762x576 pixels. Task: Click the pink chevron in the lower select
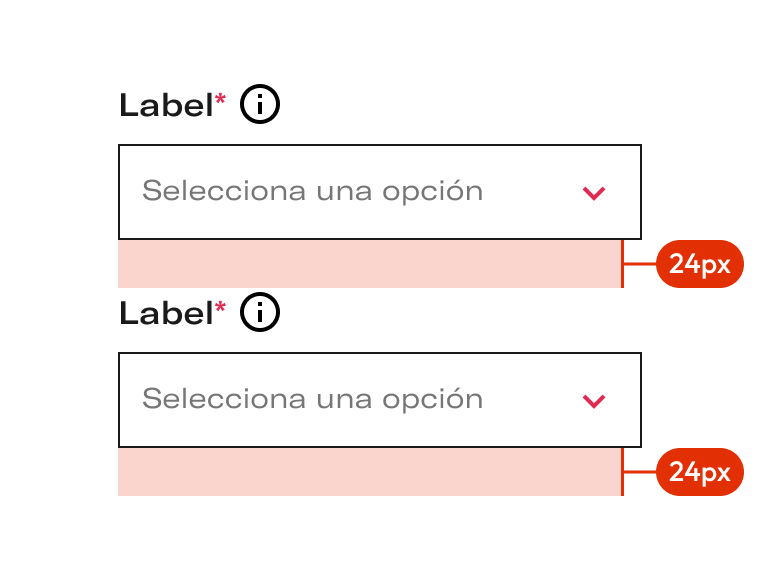pyautogui.click(x=594, y=401)
